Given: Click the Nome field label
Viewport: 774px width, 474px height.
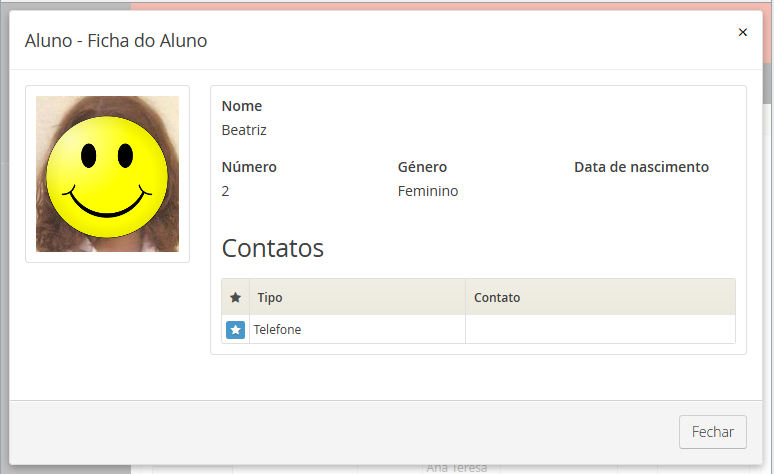Looking at the screenshot, I should pyautogui.click(x=241, y=106).
